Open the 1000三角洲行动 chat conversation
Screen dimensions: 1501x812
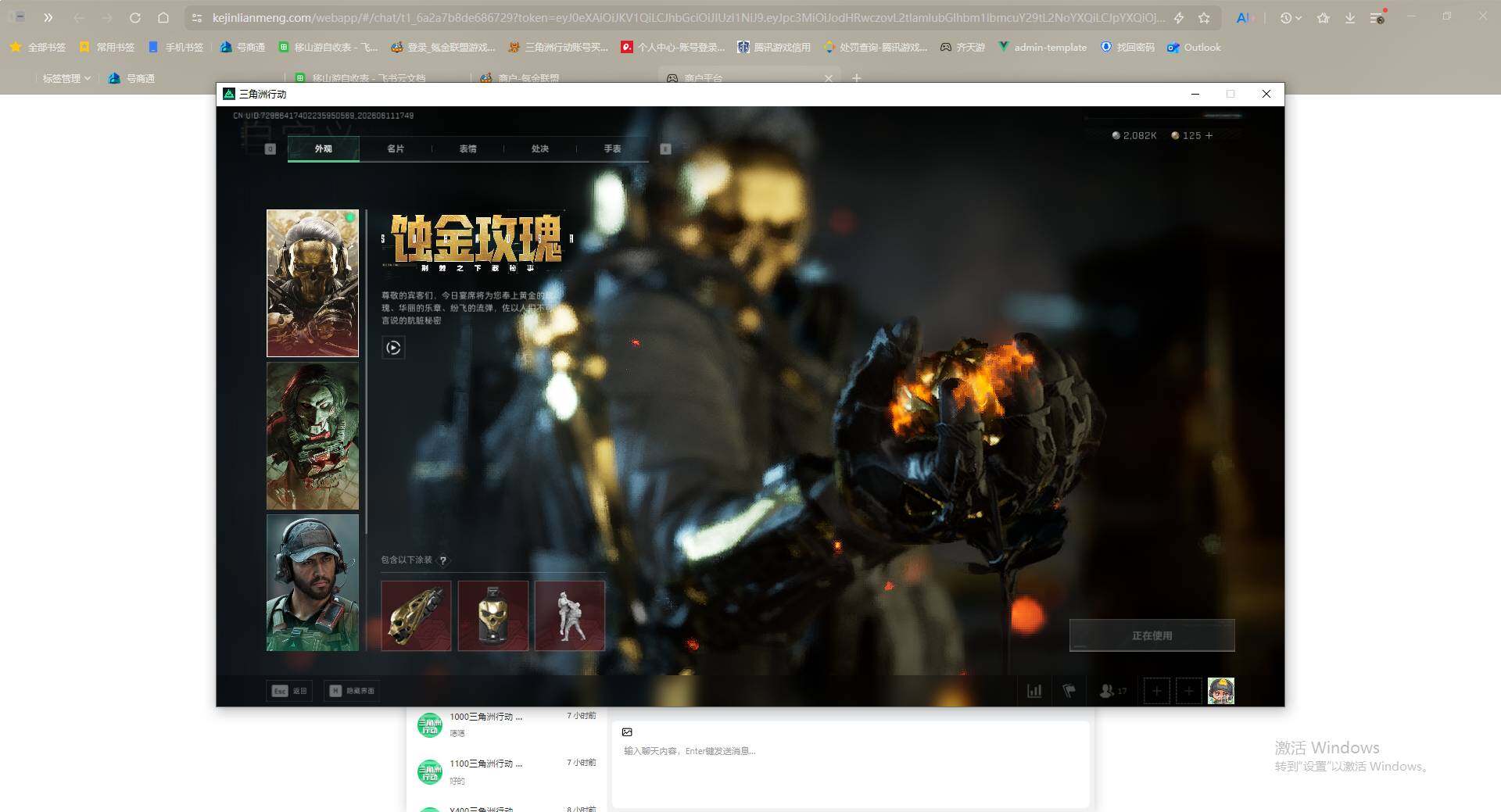[x=507, y=724]
